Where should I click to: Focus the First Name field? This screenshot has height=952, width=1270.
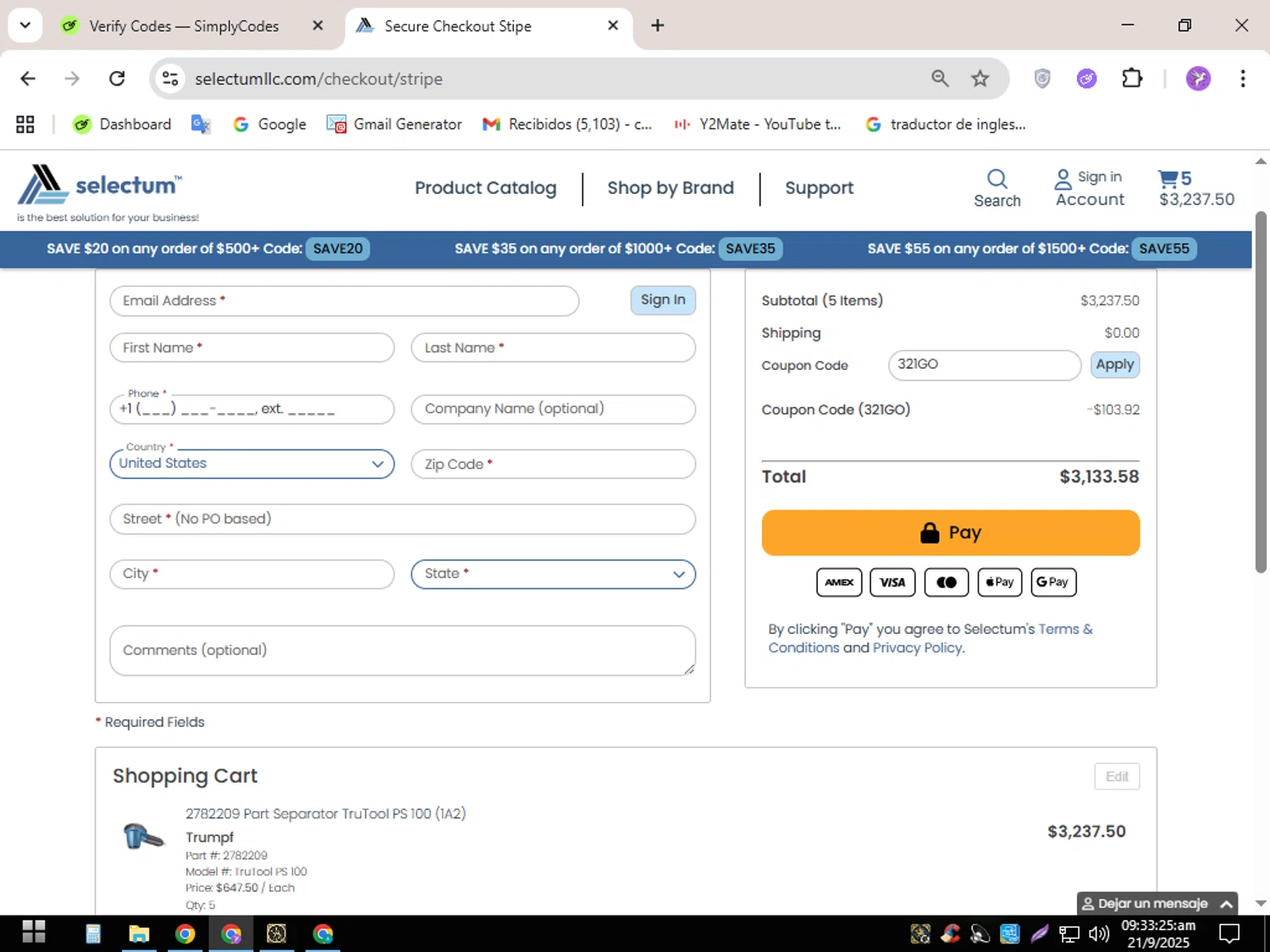[x=252, y=348]
